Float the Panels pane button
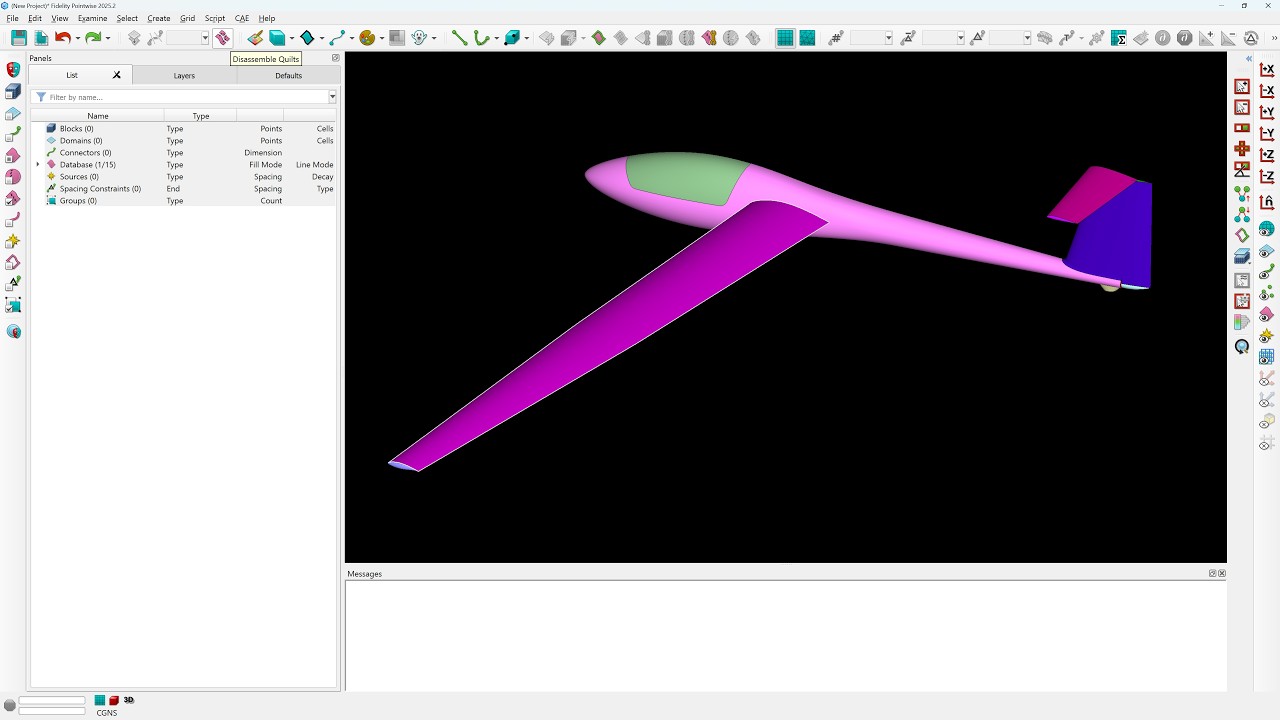Image resolution: width=1280 pixels, height=720 pixels. (335, 58)
